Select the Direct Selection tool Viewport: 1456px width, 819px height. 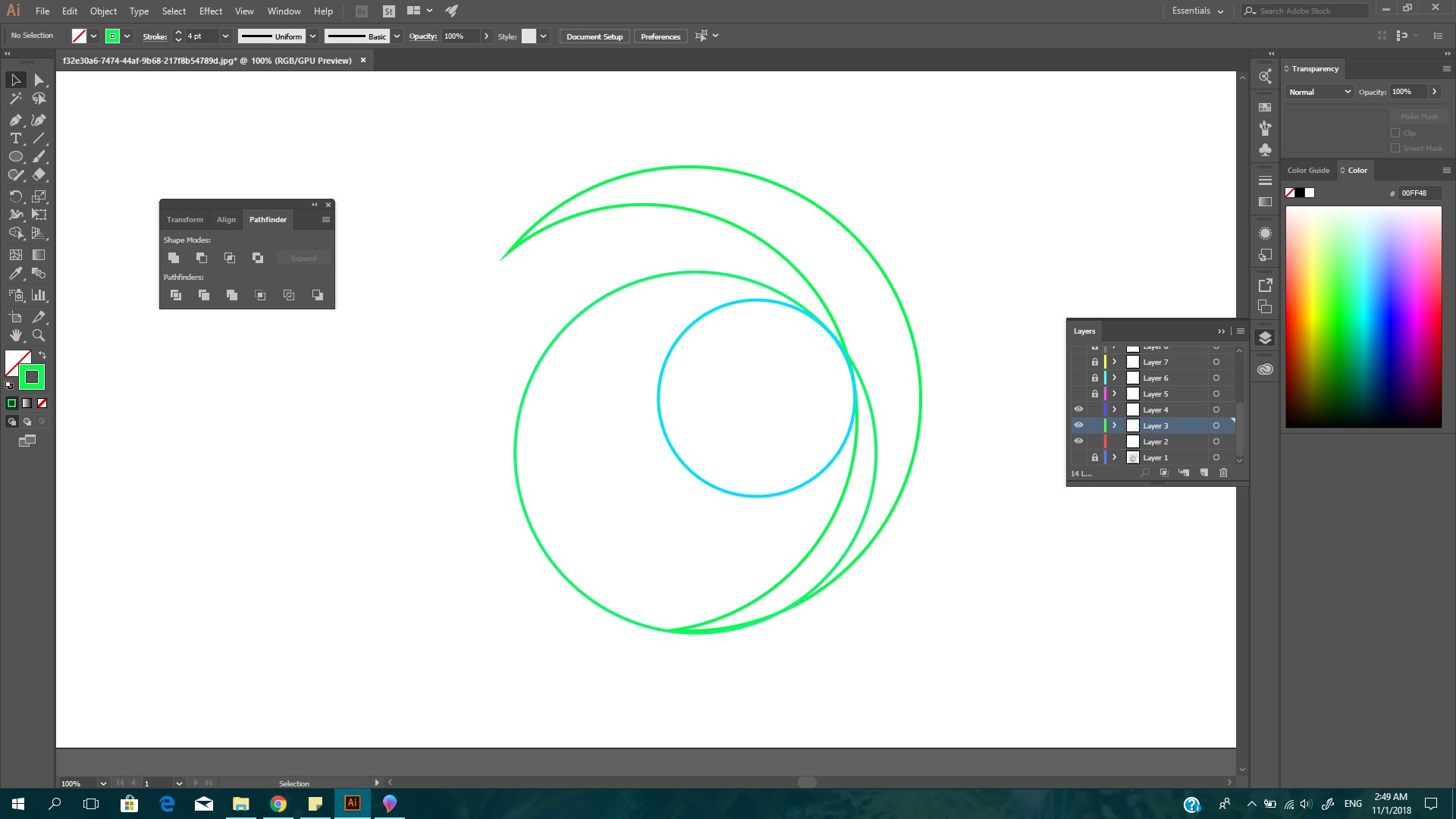click(39, 80)
